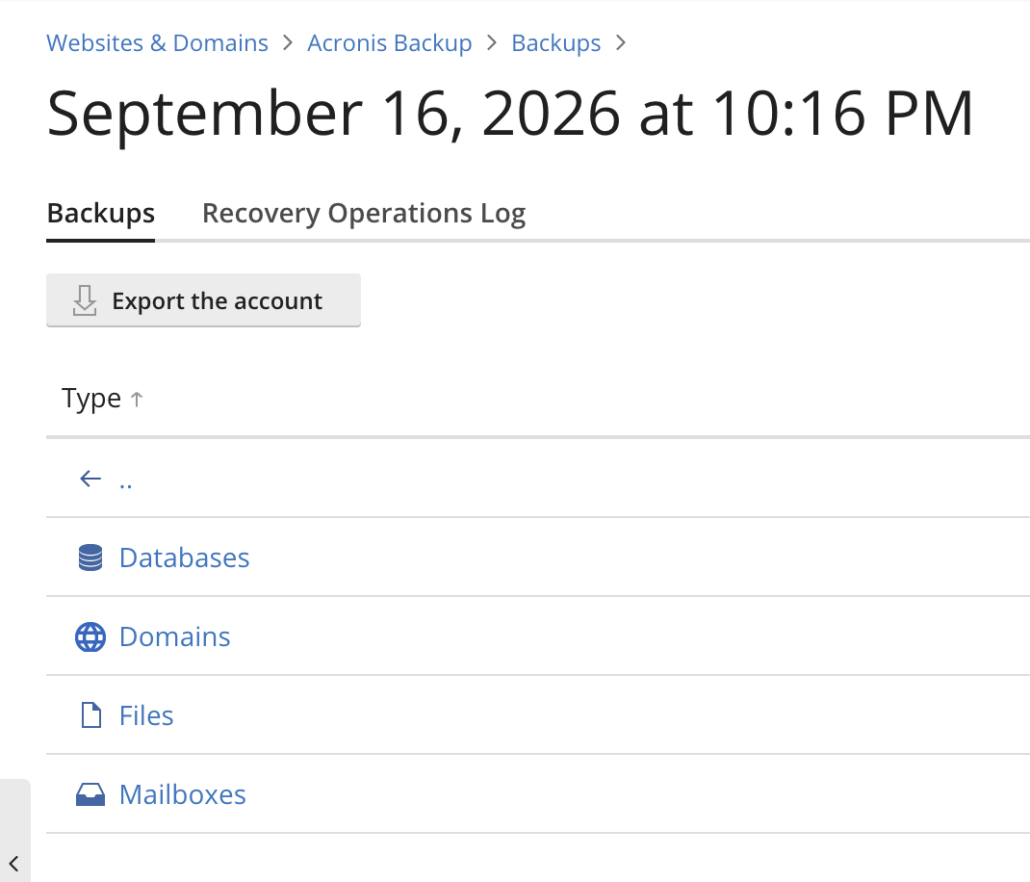Image resolution: width=1030 pixels, height=882 pixels.
Task: Click the Databases cylinder icon
Action: pyautogui.click(x=91, y=558)
